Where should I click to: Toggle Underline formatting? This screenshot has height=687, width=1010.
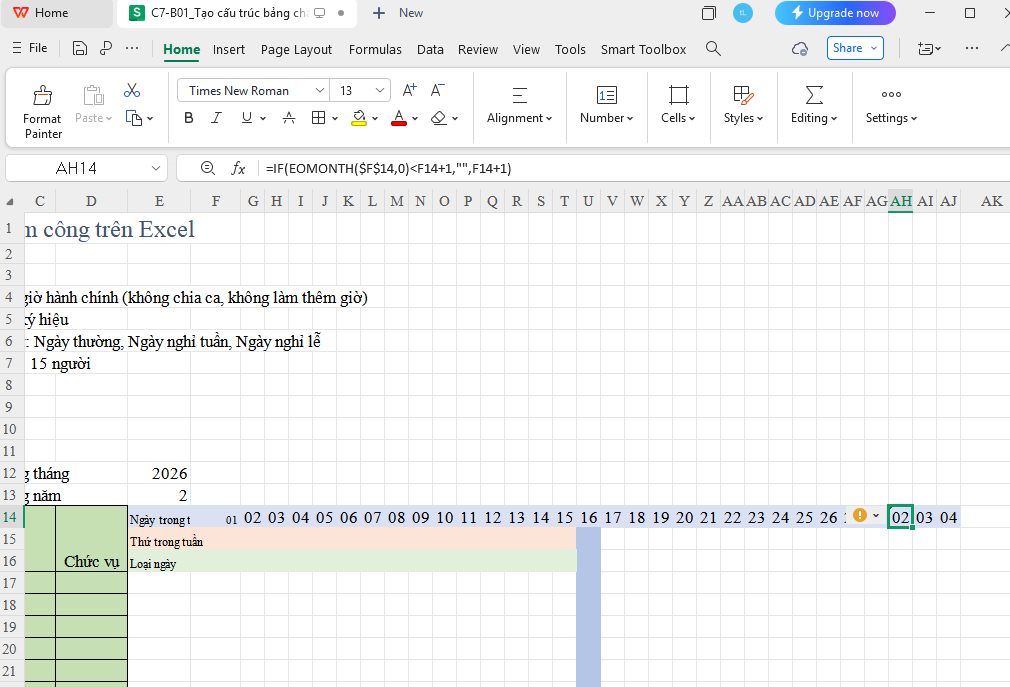(x=246, y=118)
